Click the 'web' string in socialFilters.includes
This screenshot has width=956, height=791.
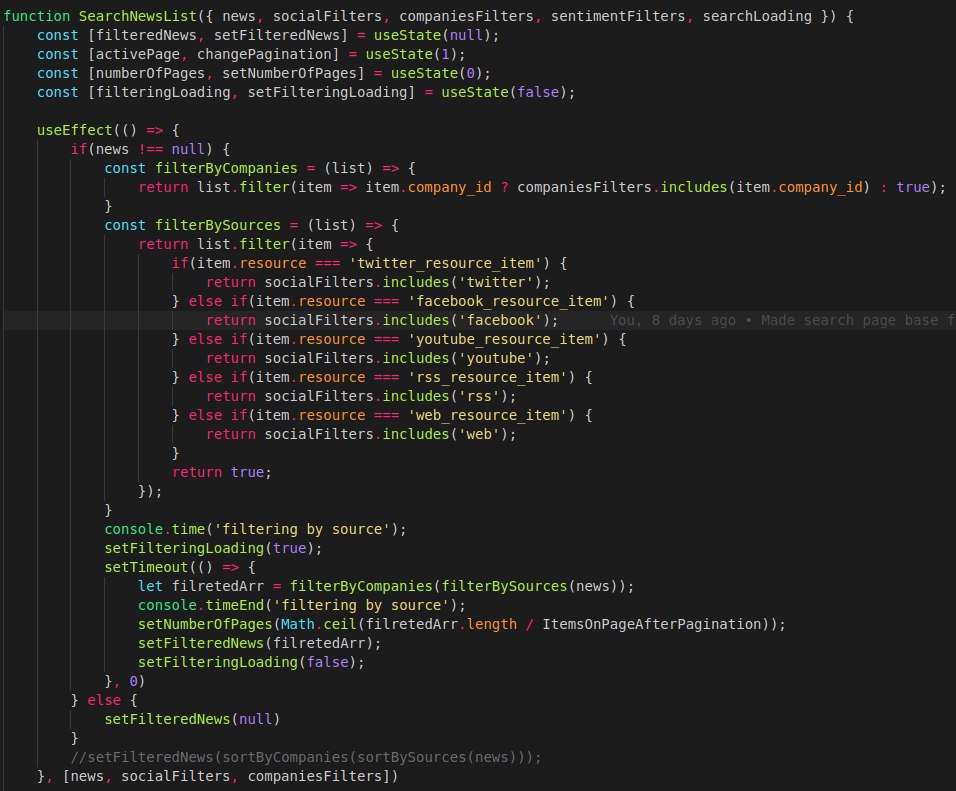coord(479,434)
